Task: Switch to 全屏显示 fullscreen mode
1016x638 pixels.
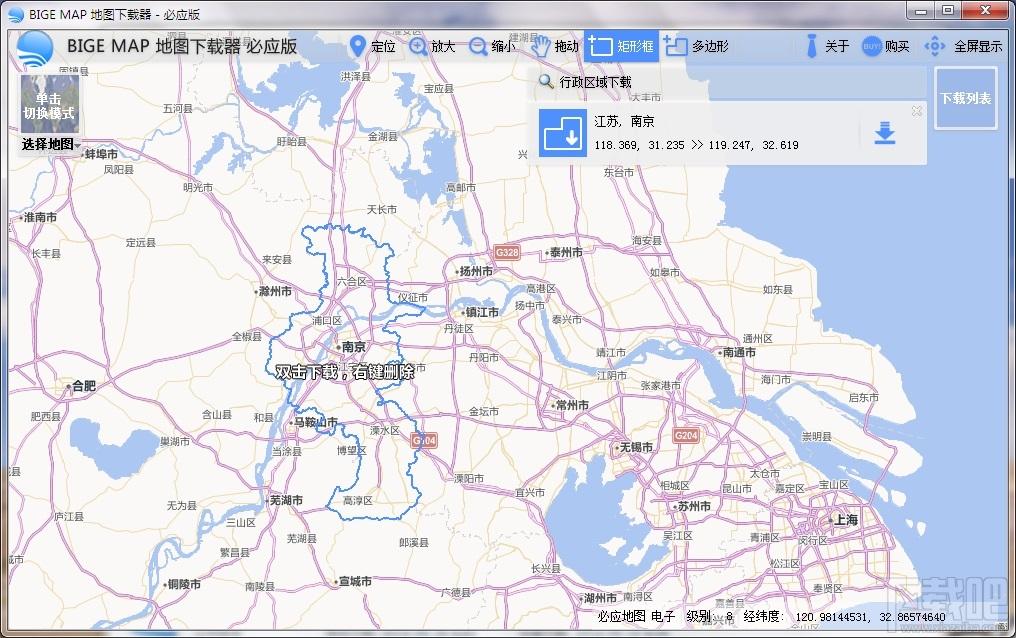Action: [964, 46]
